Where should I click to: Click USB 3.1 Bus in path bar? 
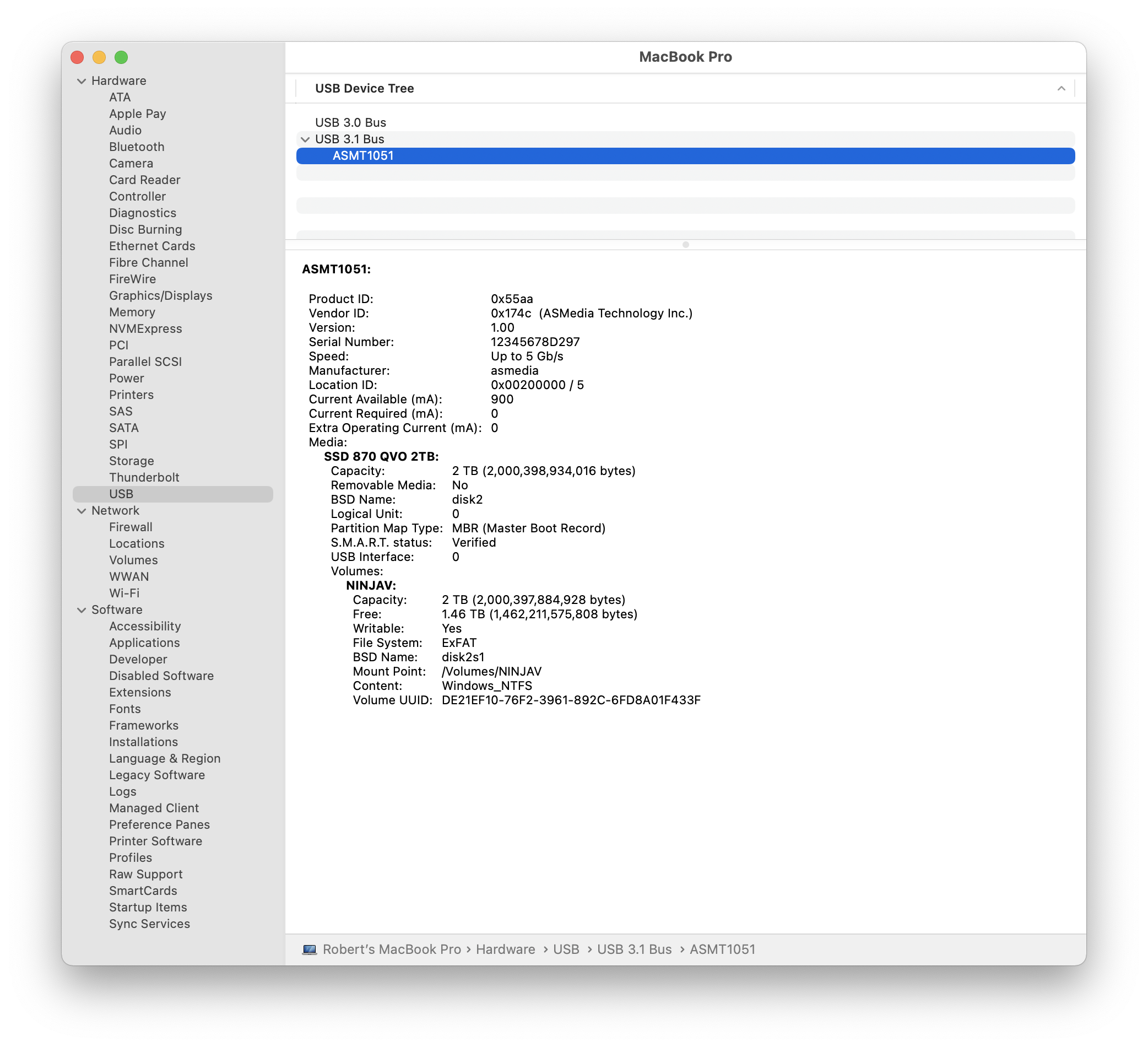[634, 949]
